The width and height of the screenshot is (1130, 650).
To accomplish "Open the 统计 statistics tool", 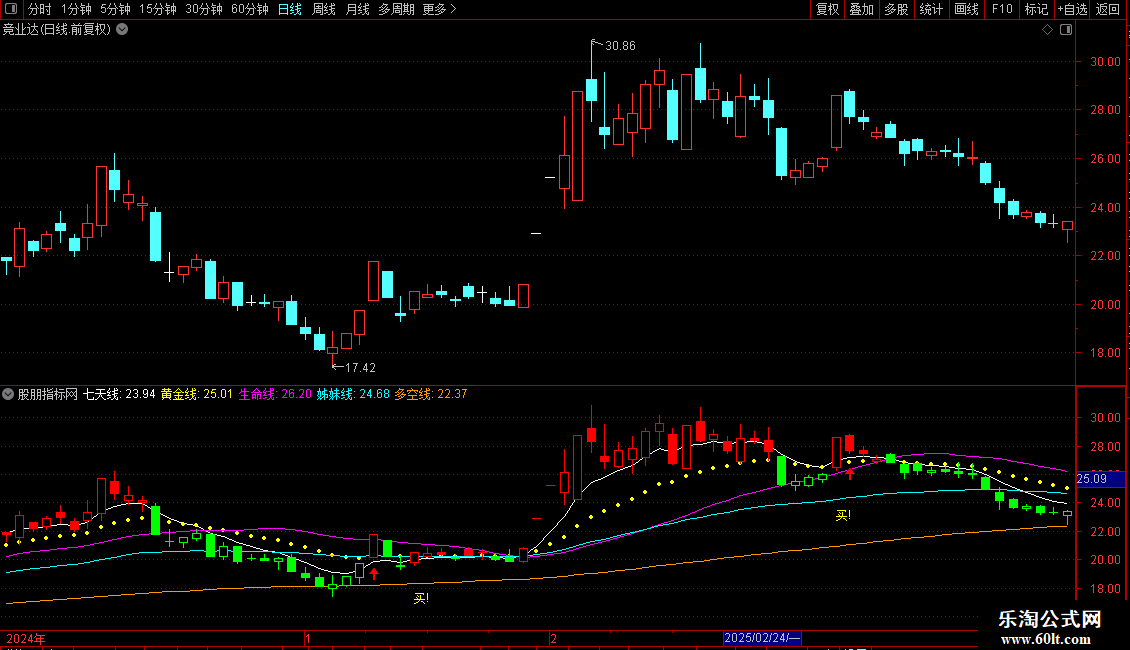I will click(931, 9).
